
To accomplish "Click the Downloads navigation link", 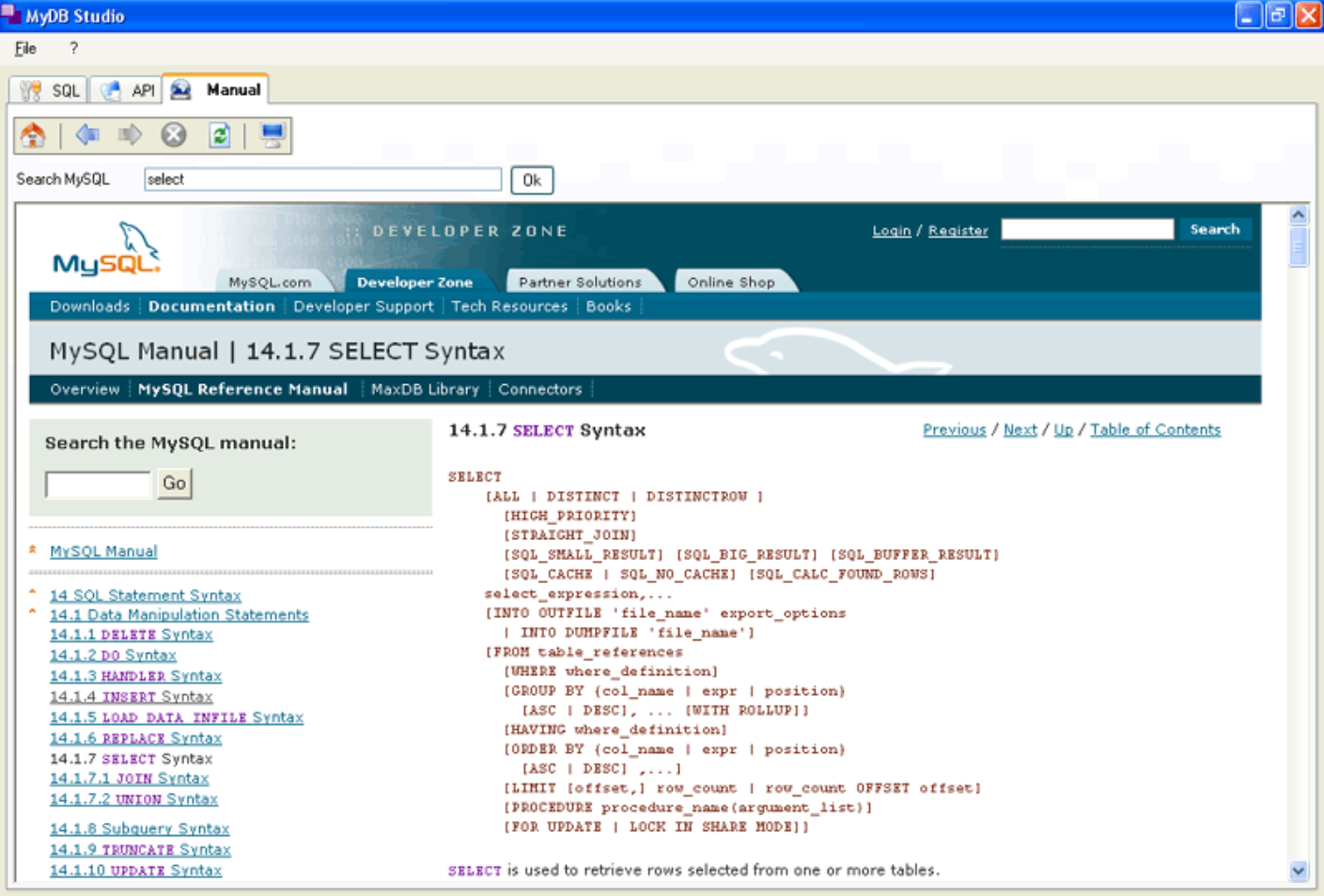I will [x=90, y=306].
